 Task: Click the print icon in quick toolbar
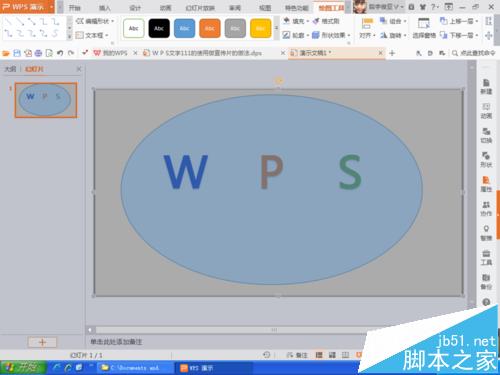point(38,53)
